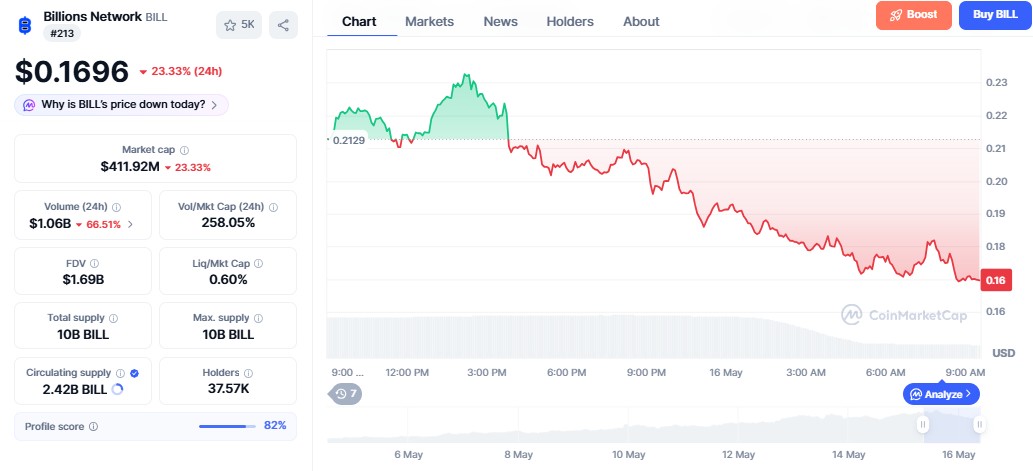Click the #213 rank badge
The image size is (1033, 471).
[x=62, y=33]
